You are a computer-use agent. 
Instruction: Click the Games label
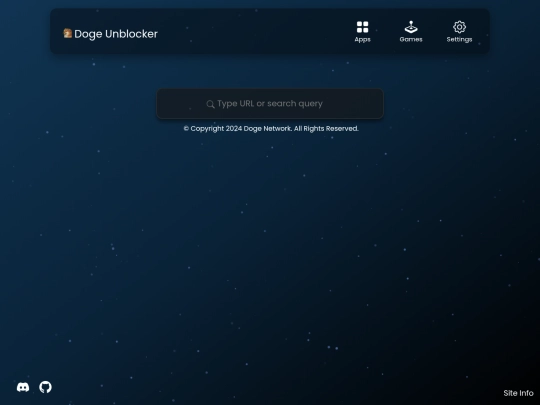411,39
